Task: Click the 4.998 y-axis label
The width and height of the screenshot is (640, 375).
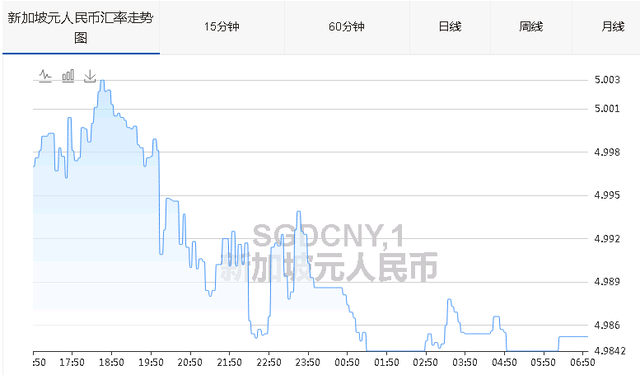Action: [607, 152]
